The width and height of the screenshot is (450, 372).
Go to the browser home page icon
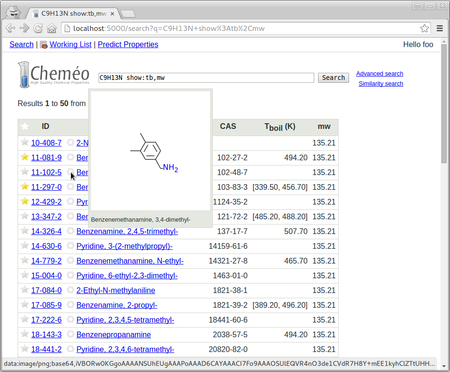[x=51, y=28]
